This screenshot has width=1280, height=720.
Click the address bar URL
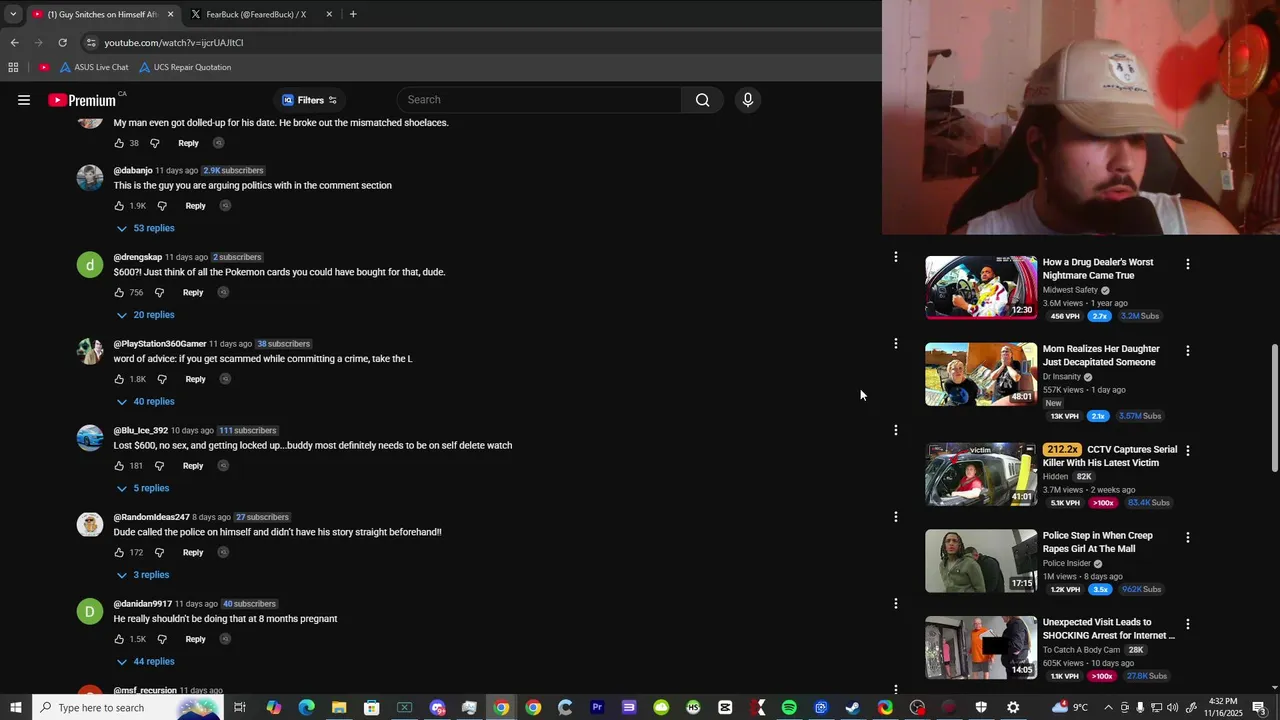click(174, 43)
